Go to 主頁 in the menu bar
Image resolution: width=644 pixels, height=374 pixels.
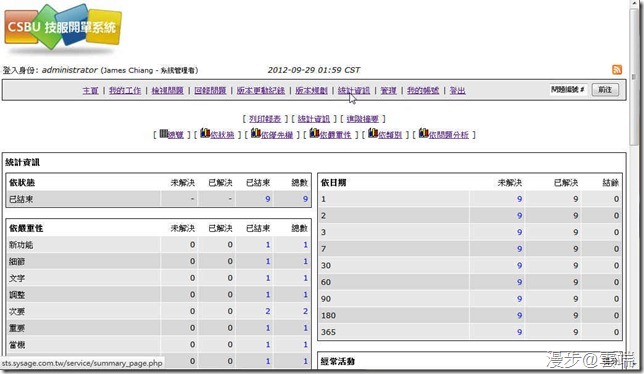(x=90, y=90)
